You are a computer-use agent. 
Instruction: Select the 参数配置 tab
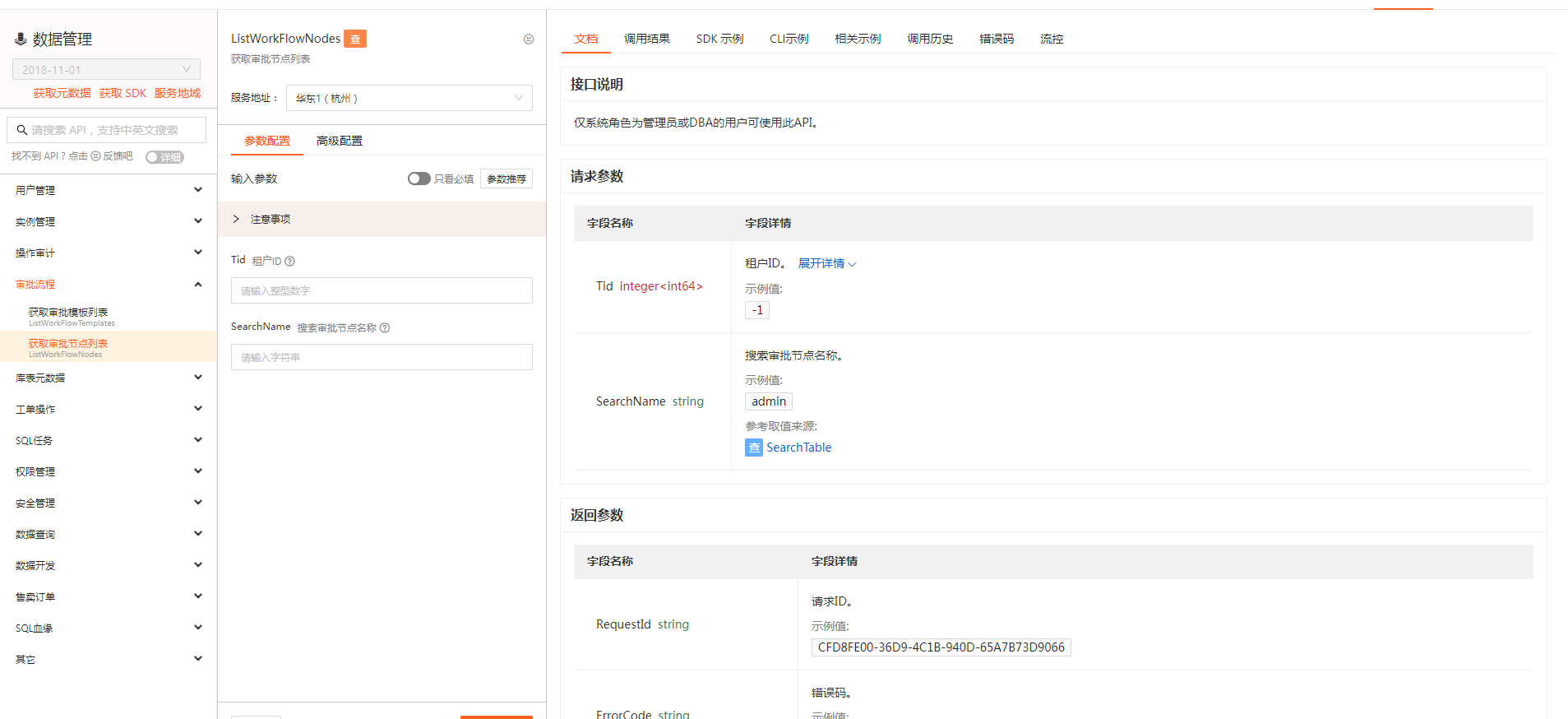pyautogui.click(x=267, y=141)
